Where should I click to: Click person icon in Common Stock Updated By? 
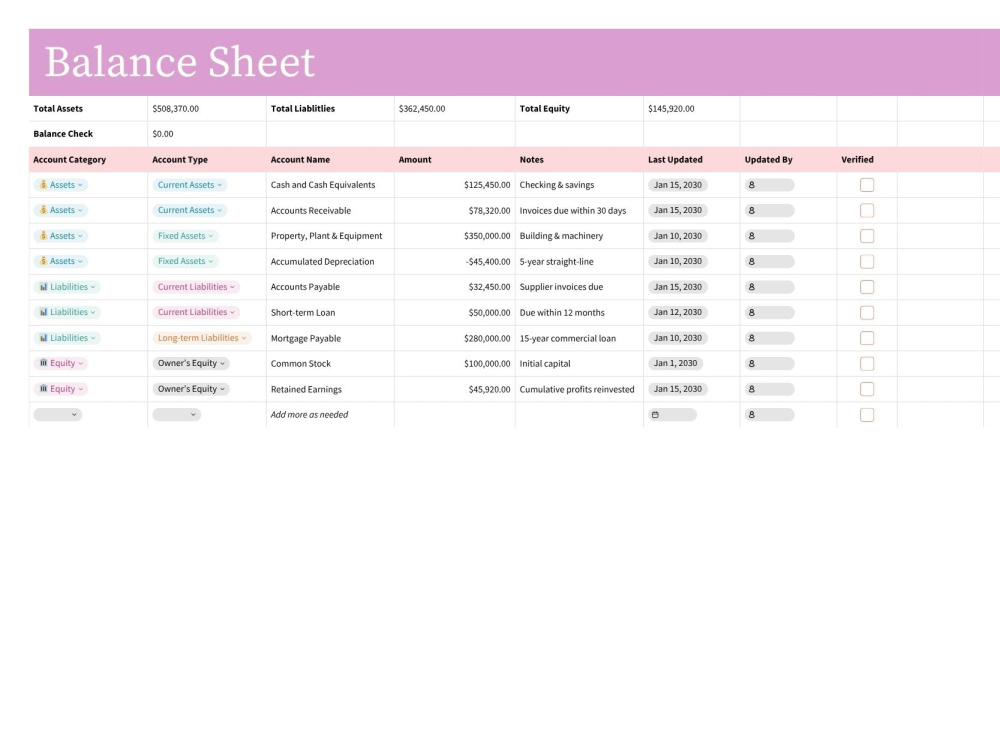[751, 364]
